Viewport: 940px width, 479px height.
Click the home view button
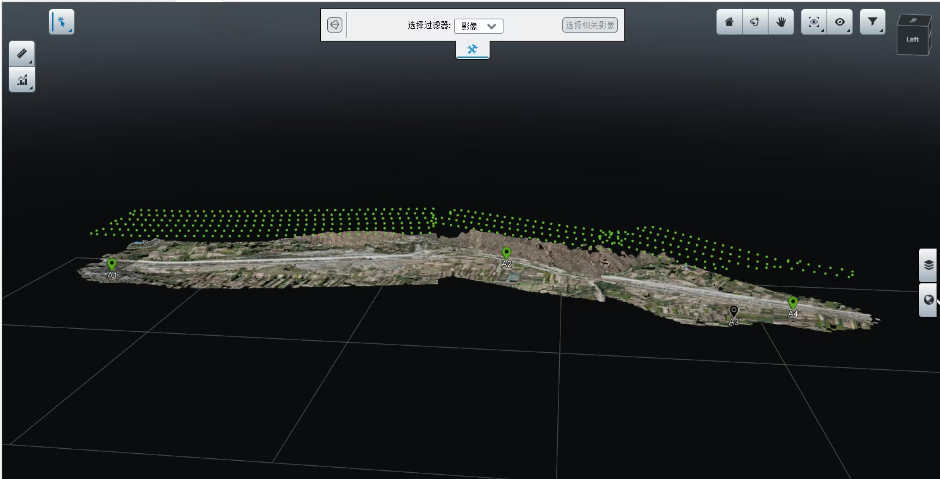(729, 22)
